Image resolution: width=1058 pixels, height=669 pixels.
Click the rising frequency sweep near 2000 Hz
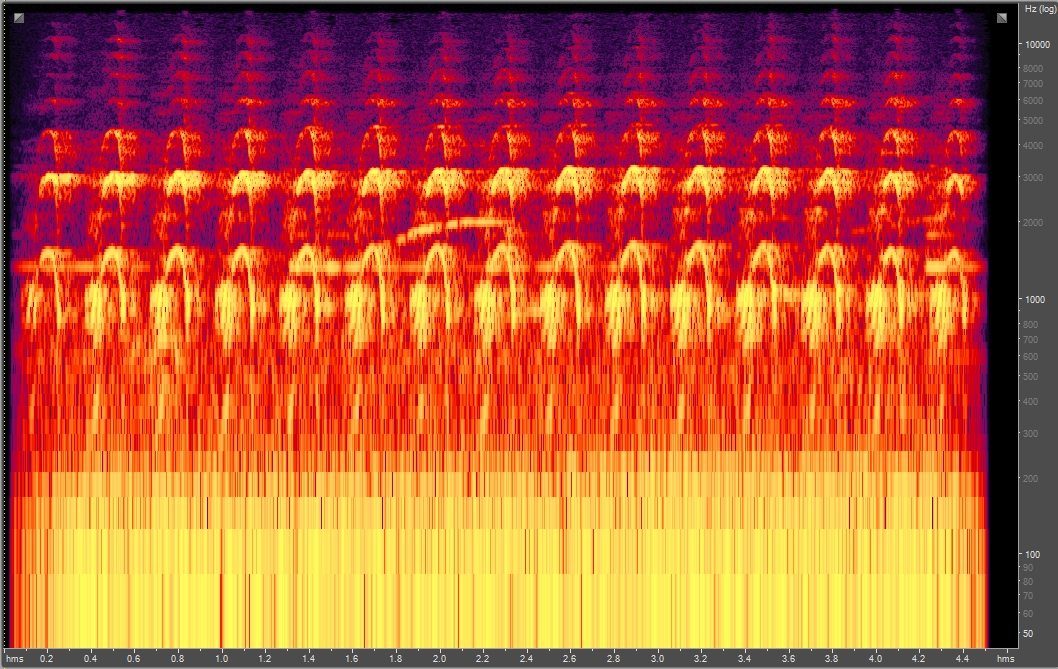(x=450, y=225)
